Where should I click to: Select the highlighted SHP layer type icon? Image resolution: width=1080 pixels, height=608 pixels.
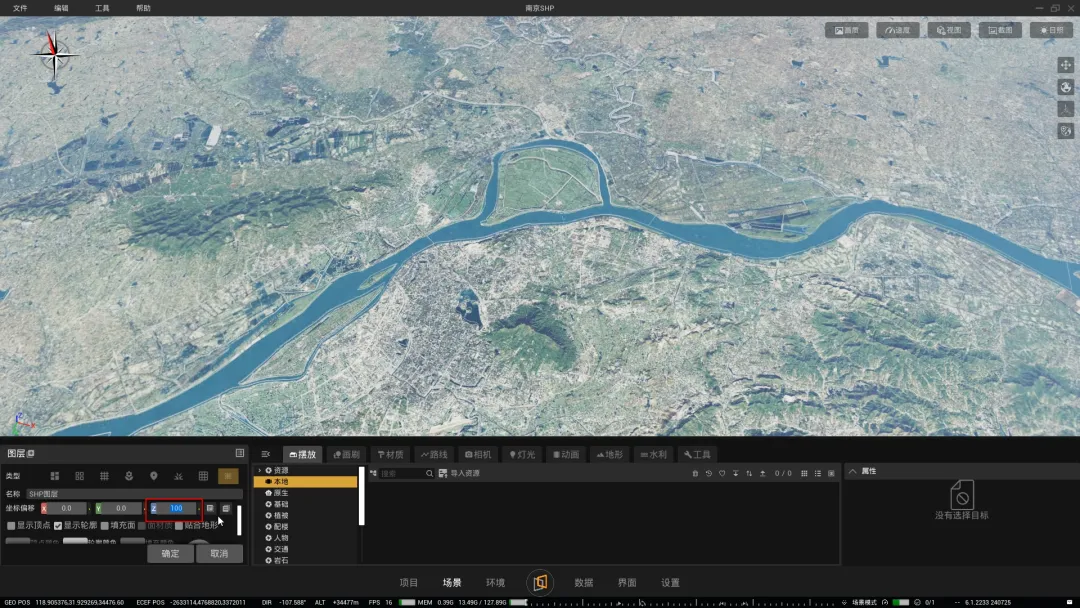pyautogui.click(x=228, y=476)
